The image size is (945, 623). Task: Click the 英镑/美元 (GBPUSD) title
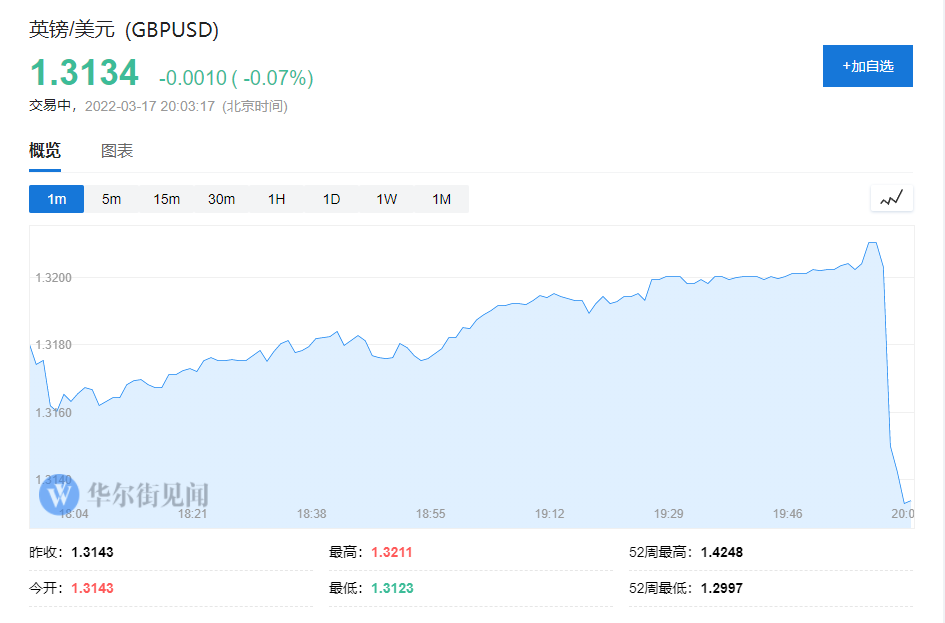coord(124,30)
